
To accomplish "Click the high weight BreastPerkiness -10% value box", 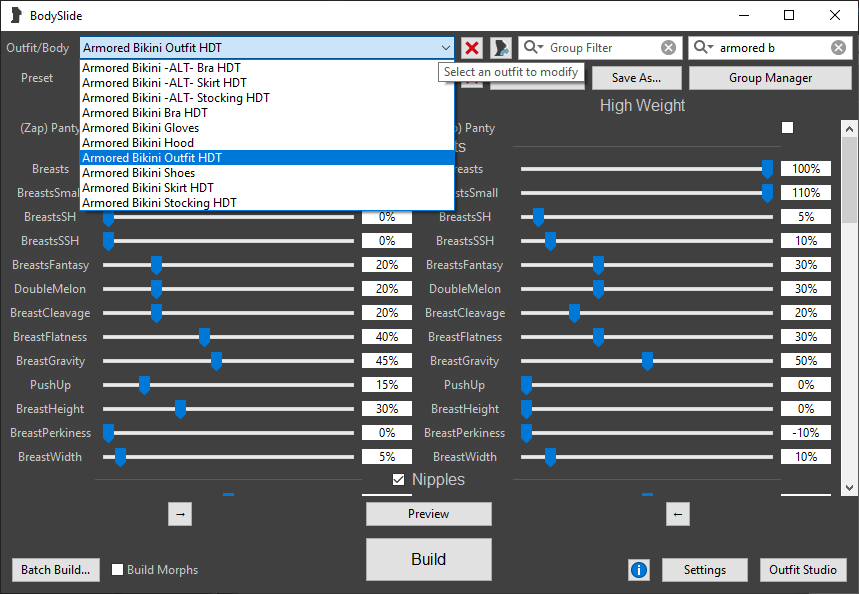I will (x=806, y=433).
